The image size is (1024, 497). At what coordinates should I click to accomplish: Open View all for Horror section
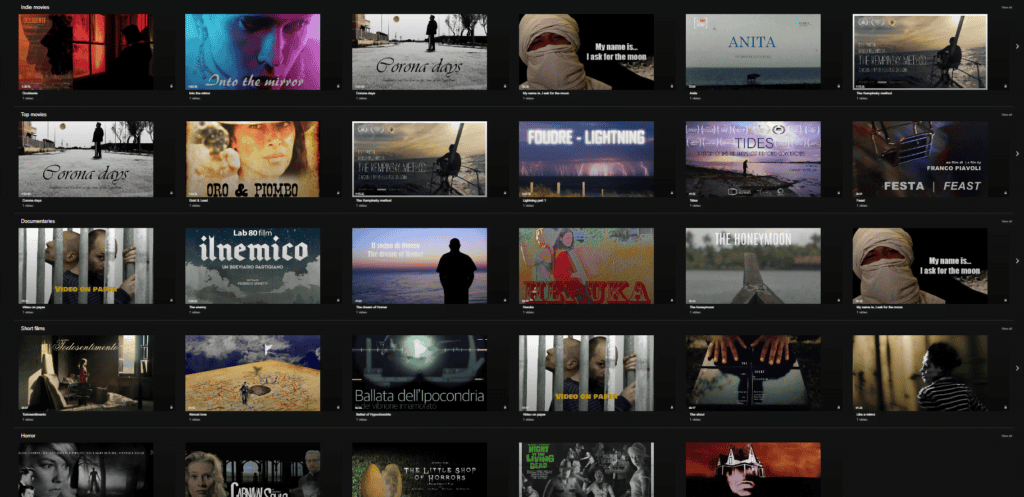click(1006, 435)
